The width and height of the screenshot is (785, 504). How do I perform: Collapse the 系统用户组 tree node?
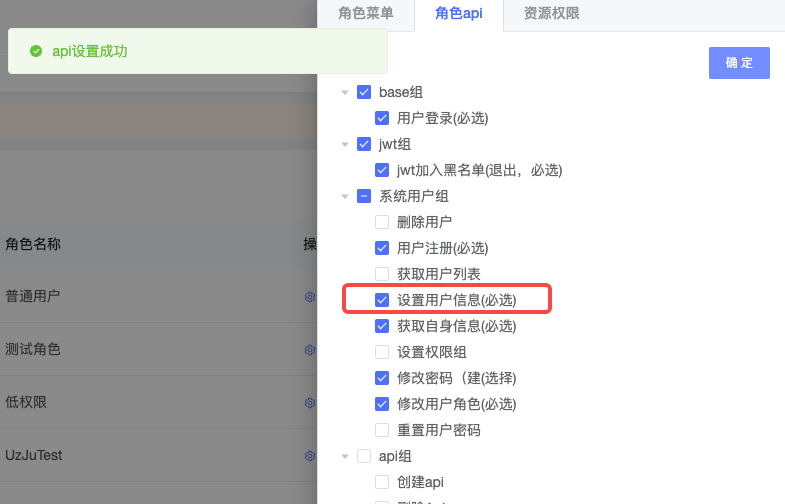click(345, 197)
